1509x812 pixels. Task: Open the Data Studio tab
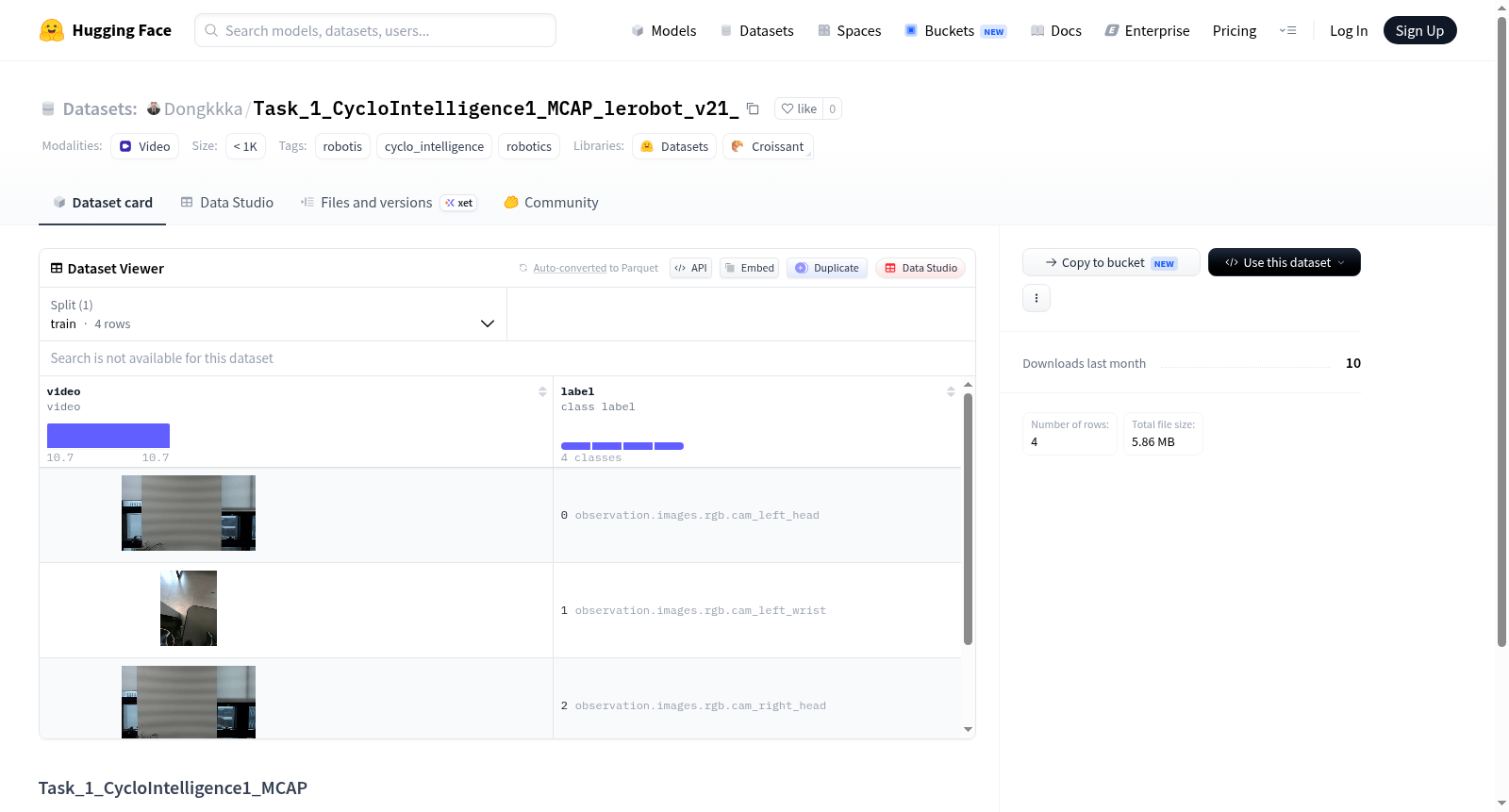click(x=227, y=203)
